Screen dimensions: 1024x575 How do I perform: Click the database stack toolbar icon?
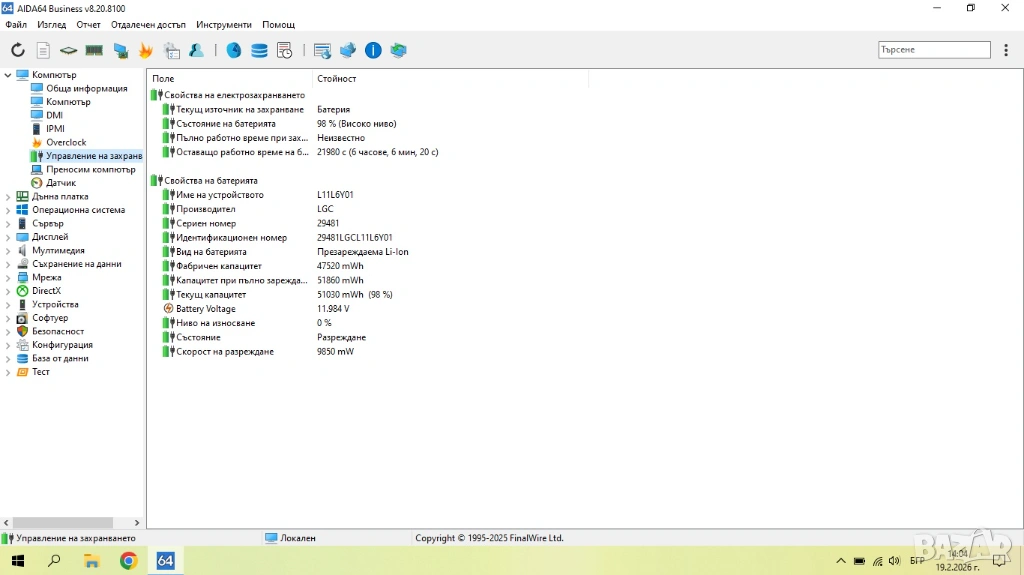point(259,50)
